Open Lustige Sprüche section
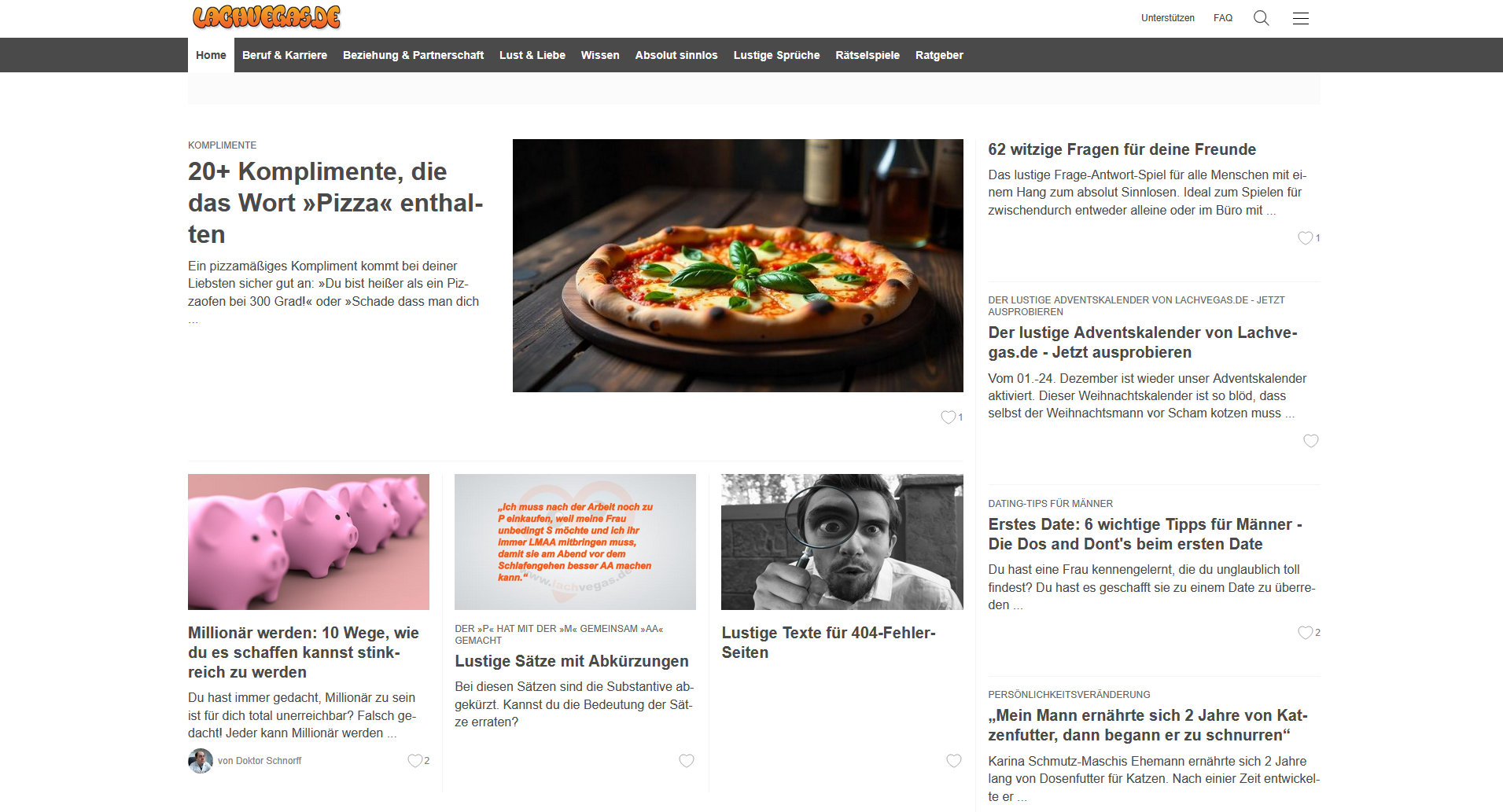Image resolution: width=1503 pixels, height=812 pixels. tap(777, 55)
